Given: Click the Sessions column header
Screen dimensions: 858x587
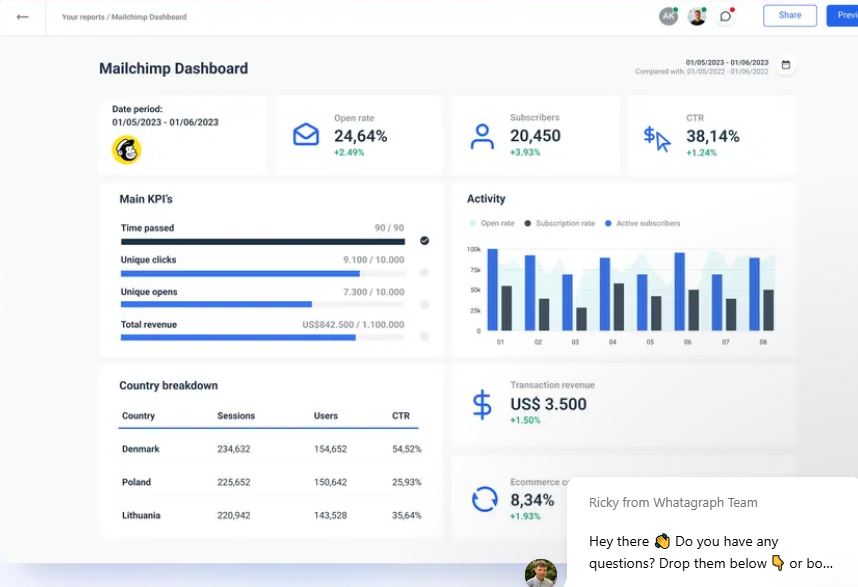Looking at the screenshot, I should 236,416.
